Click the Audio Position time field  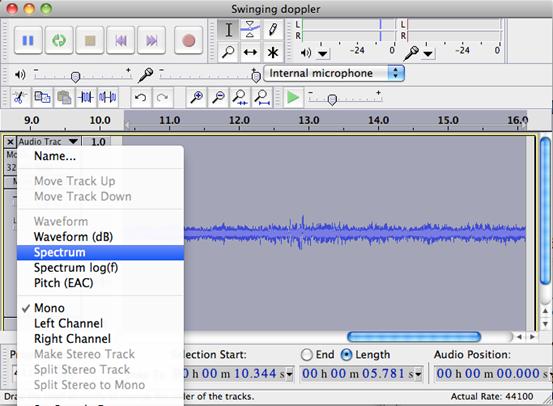493,374
